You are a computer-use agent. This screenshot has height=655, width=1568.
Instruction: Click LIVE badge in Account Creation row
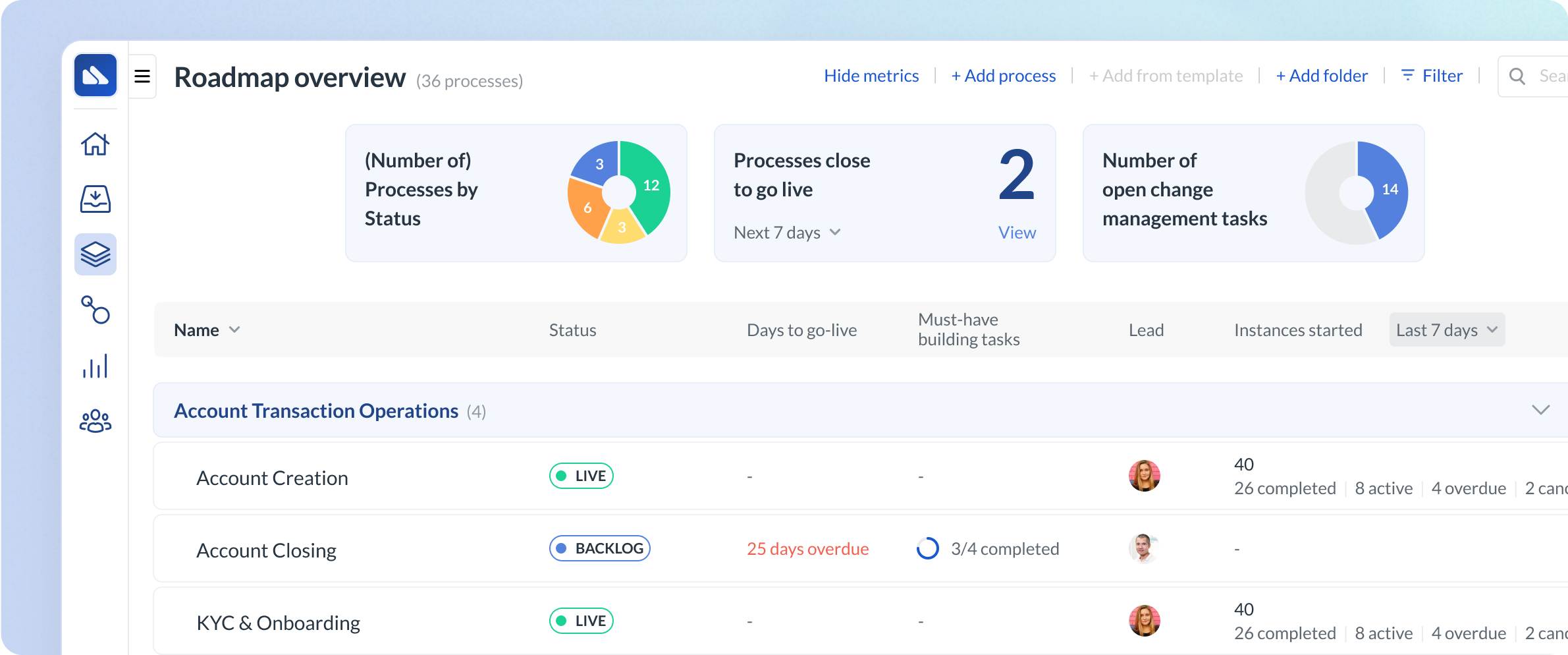pos(581,476)
